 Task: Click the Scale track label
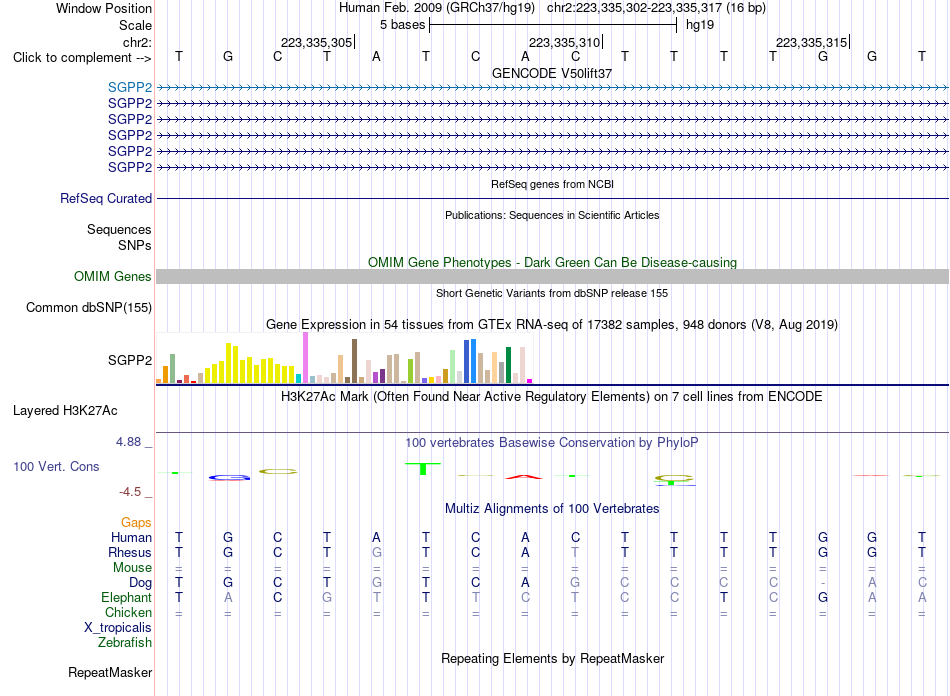(135, 25)
